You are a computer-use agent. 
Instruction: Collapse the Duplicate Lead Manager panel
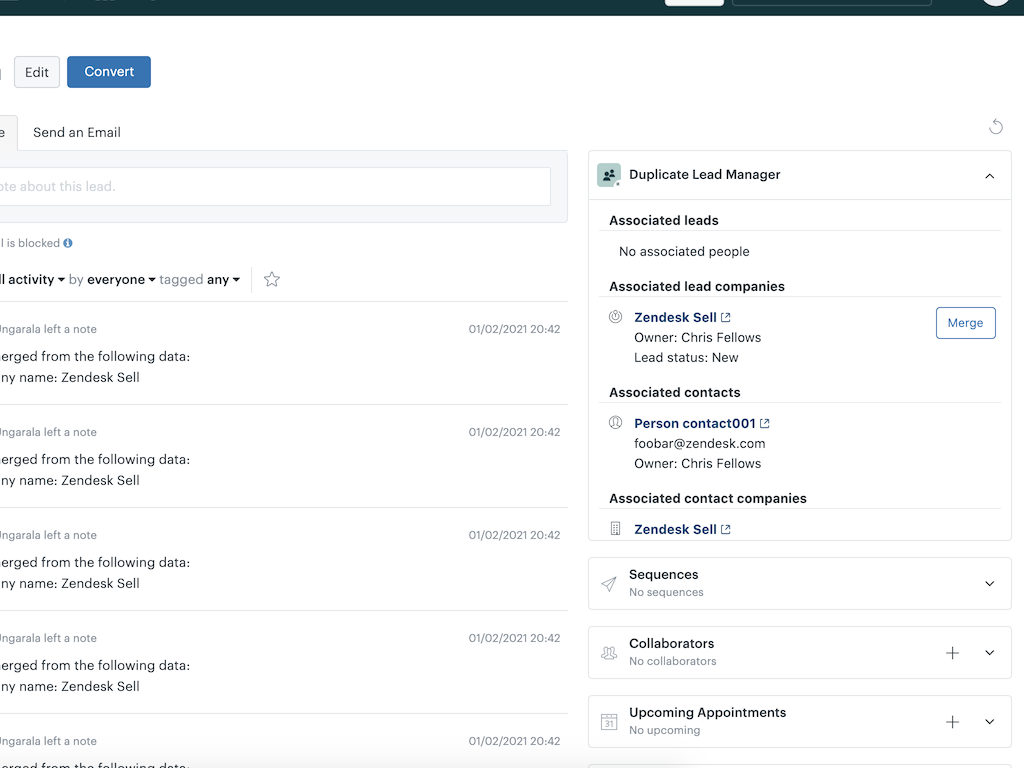point(989,175)
